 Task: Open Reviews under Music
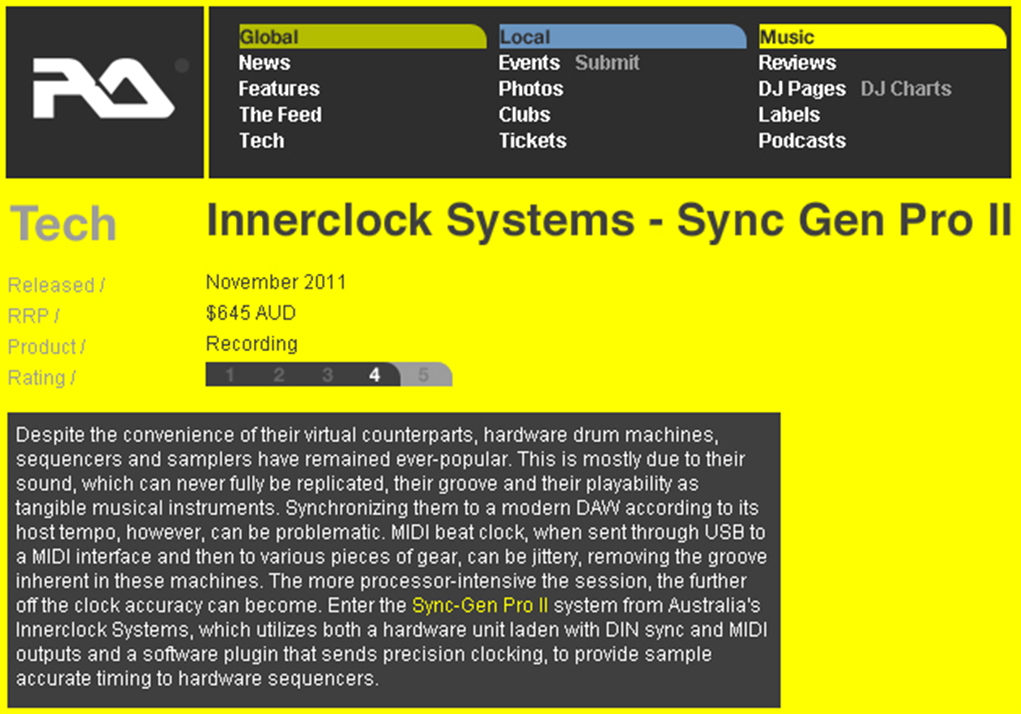pyautogui.click(x=797, y=62)
